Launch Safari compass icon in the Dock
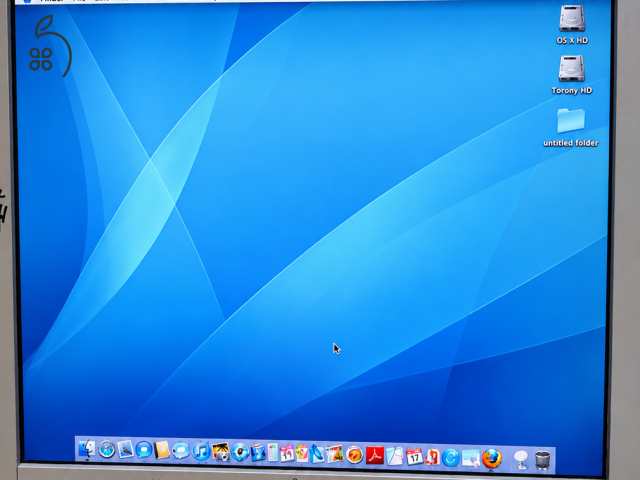The image size is (640, 480). [x=107, y=449]
